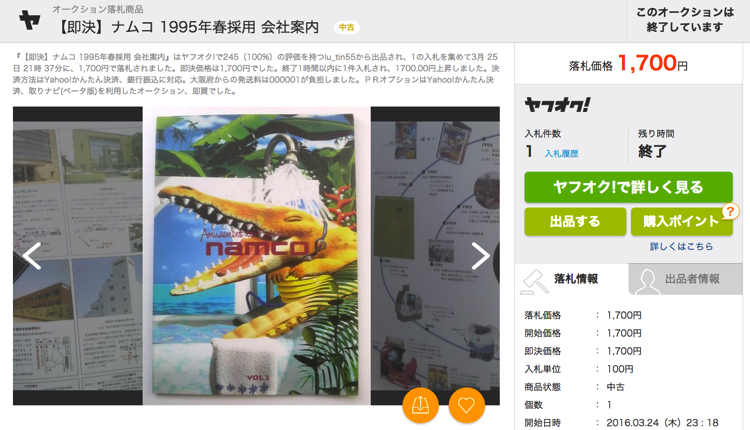Show the previous image with left arrow
Viewport: 750px width, 430px height.
click(x=32, y=255)
